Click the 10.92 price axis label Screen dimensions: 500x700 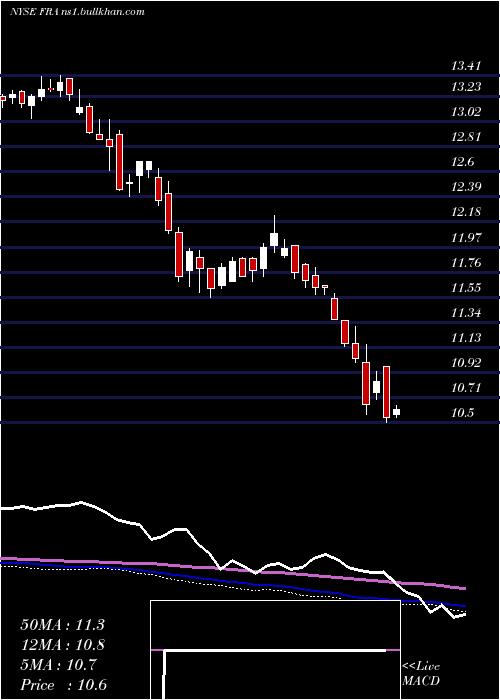click(x=466, y=362)
